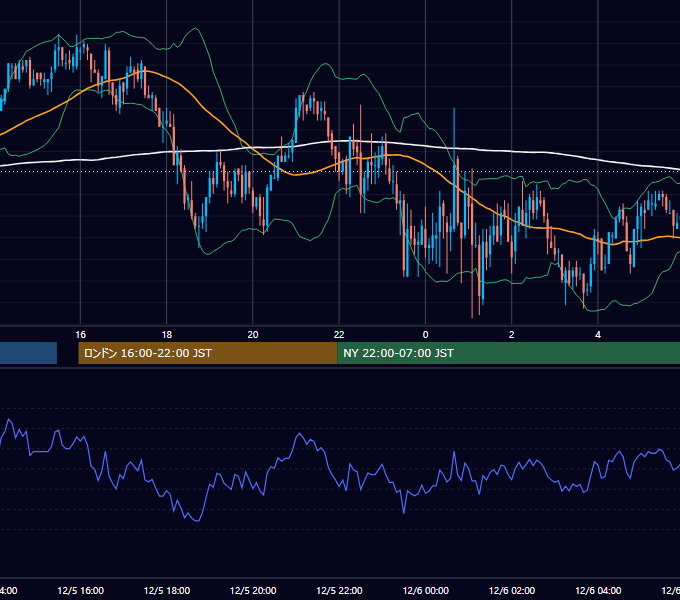Select the NY 22:00-07:00 JST session bar
This screenshot has height=600, width=680.
click(x=508, y=353)
